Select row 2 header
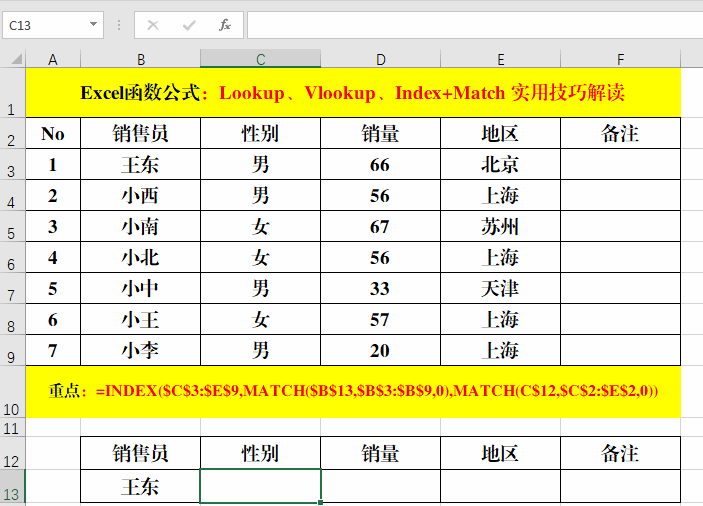 click(x=13, y=133)
